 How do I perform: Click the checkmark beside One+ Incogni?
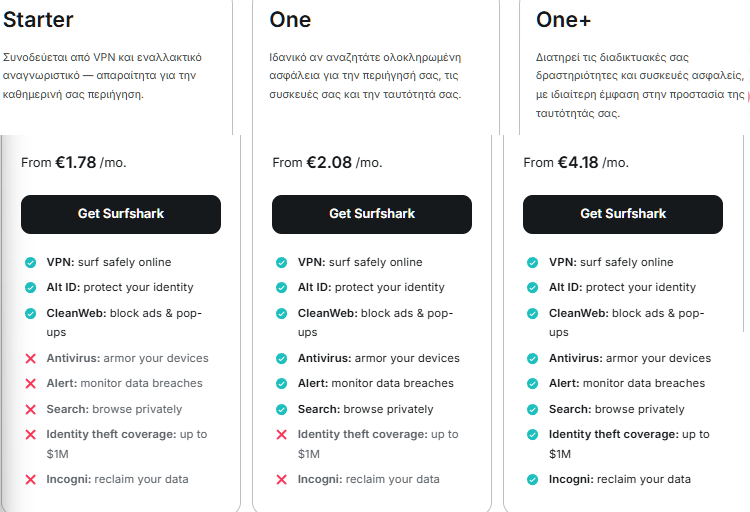pos(533,479)
